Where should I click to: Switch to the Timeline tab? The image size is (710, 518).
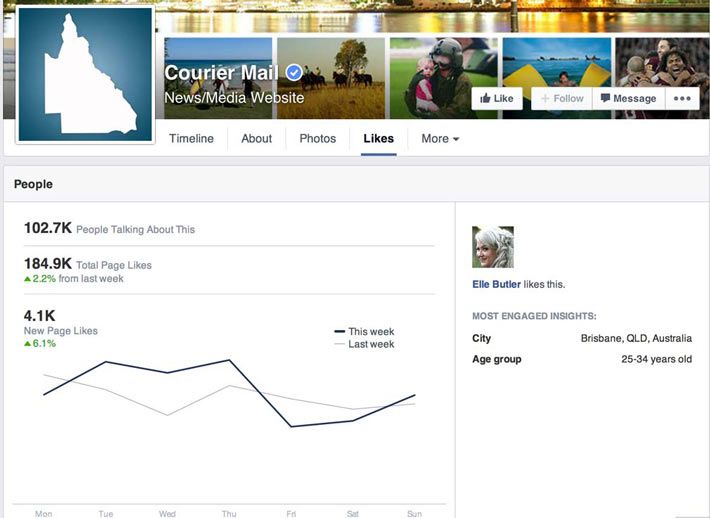point(191,139)
